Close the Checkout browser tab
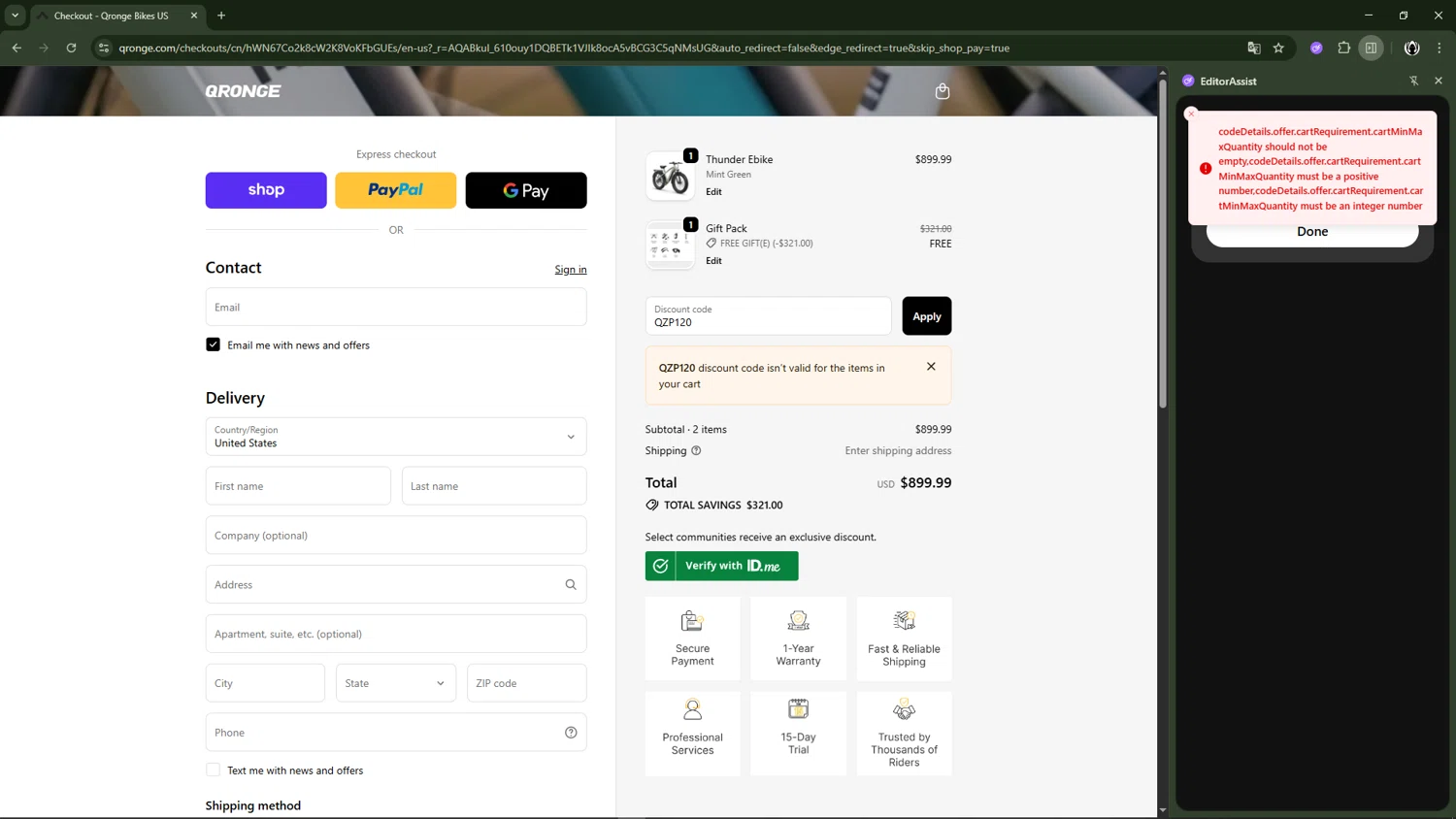The height and width of the screenshot is (819, 1456). (193, 16)
